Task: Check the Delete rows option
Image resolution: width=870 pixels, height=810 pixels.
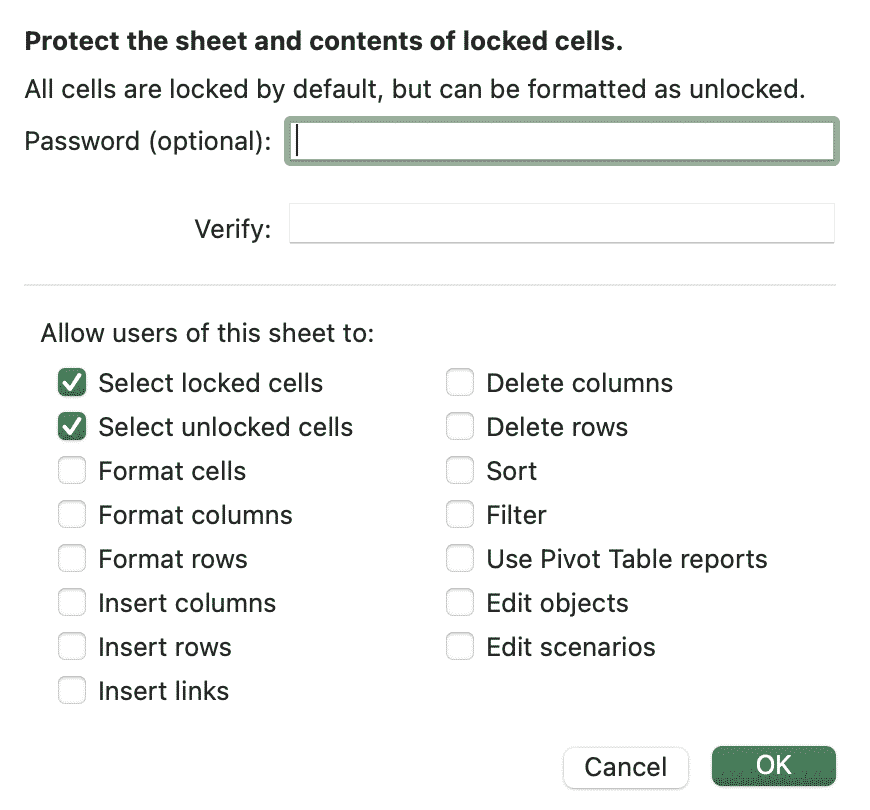Action: tap(460, 427)
